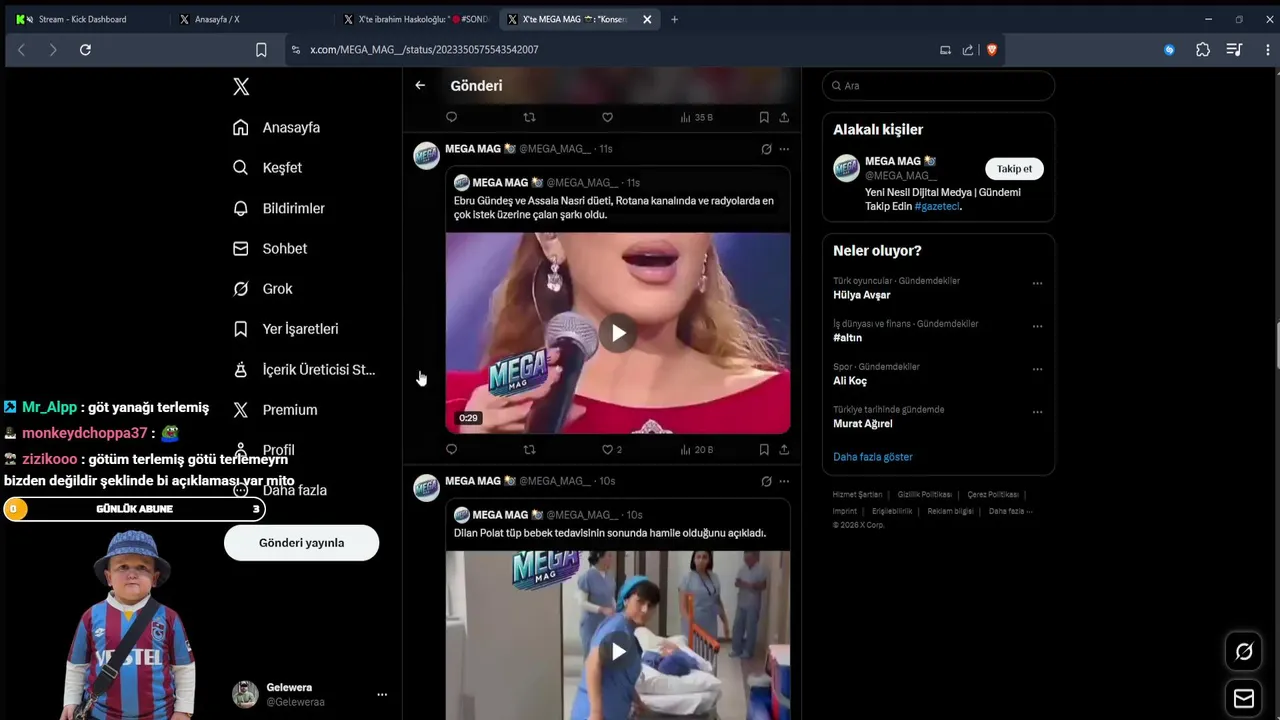Click the Ara search field
1280x720 pixels.
[x=938, y=86]
